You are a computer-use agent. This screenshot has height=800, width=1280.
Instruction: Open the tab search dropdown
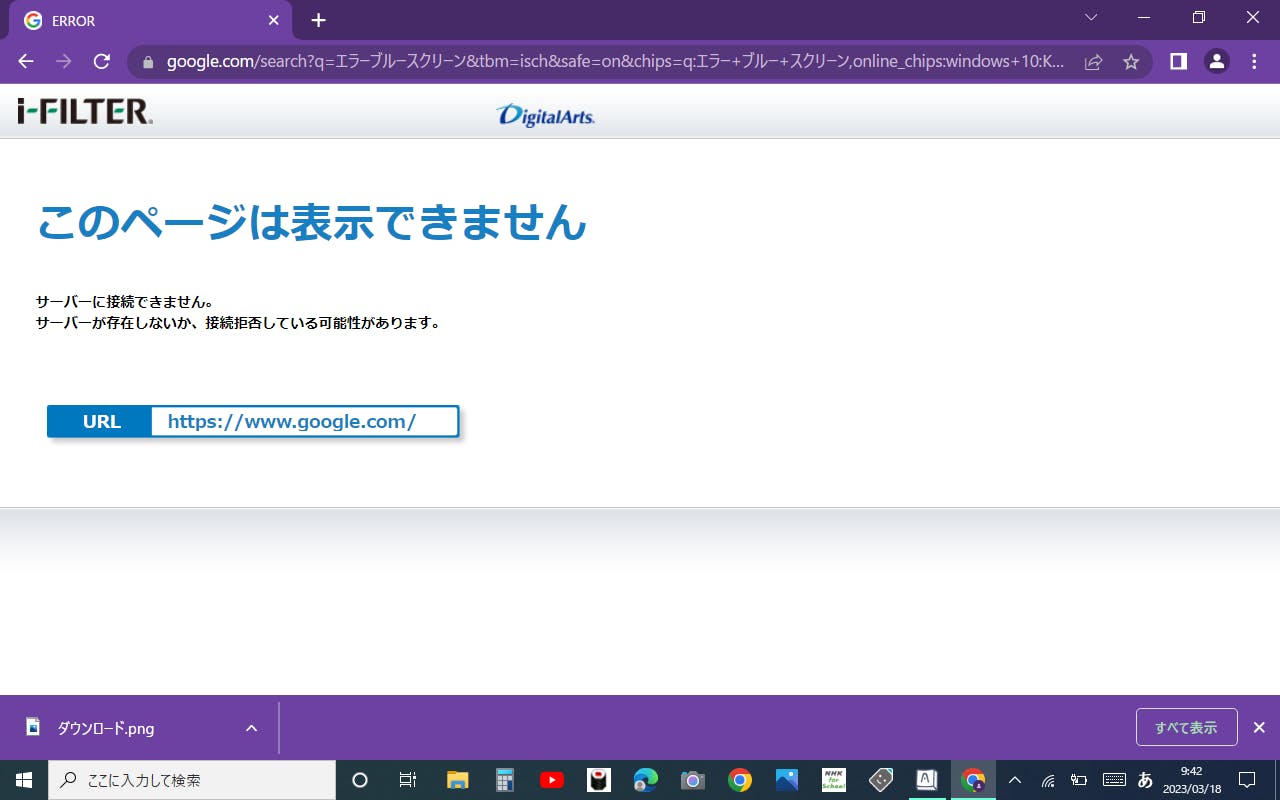coord(1091,18)
